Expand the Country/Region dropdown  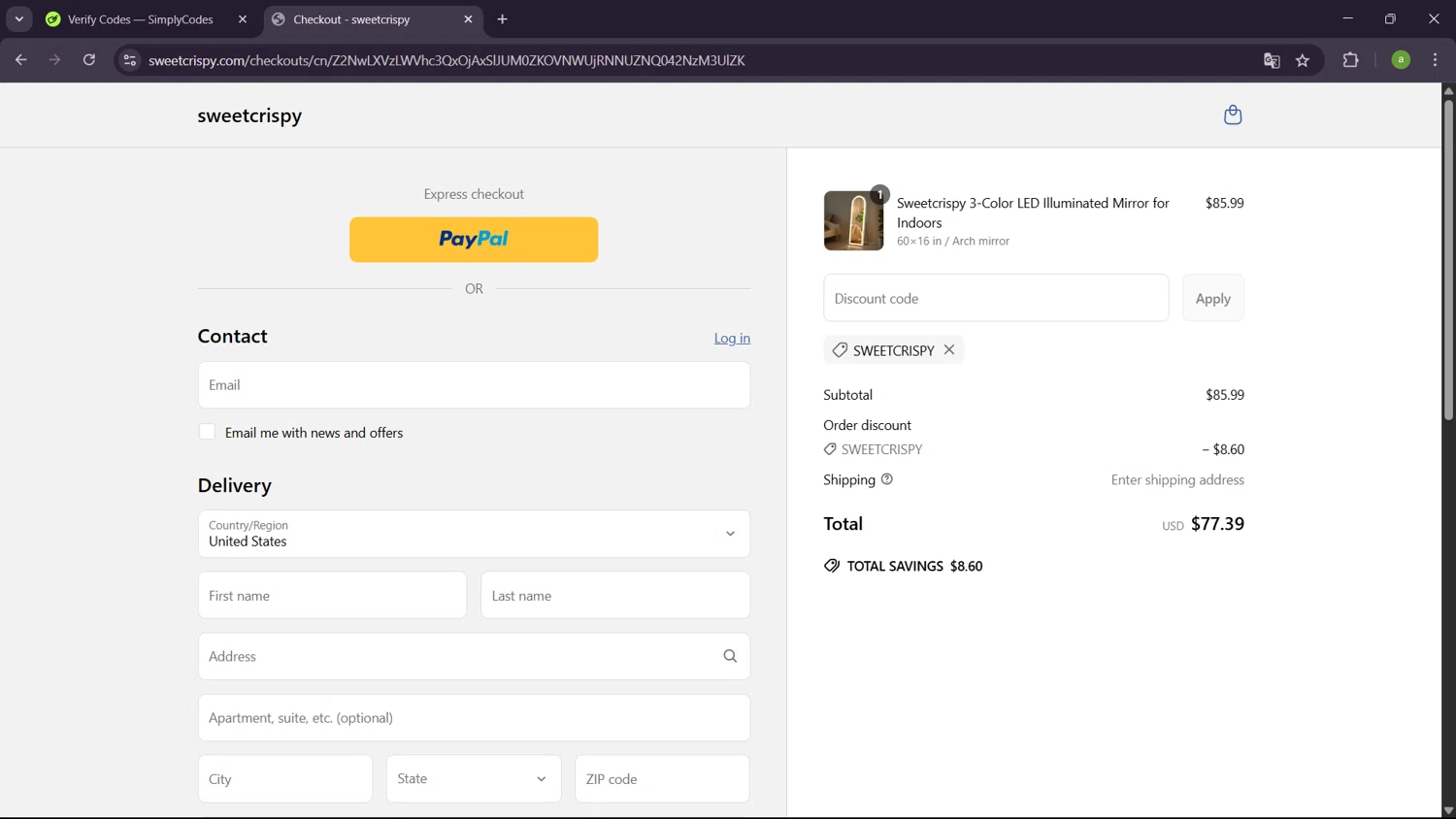point(474,534)
